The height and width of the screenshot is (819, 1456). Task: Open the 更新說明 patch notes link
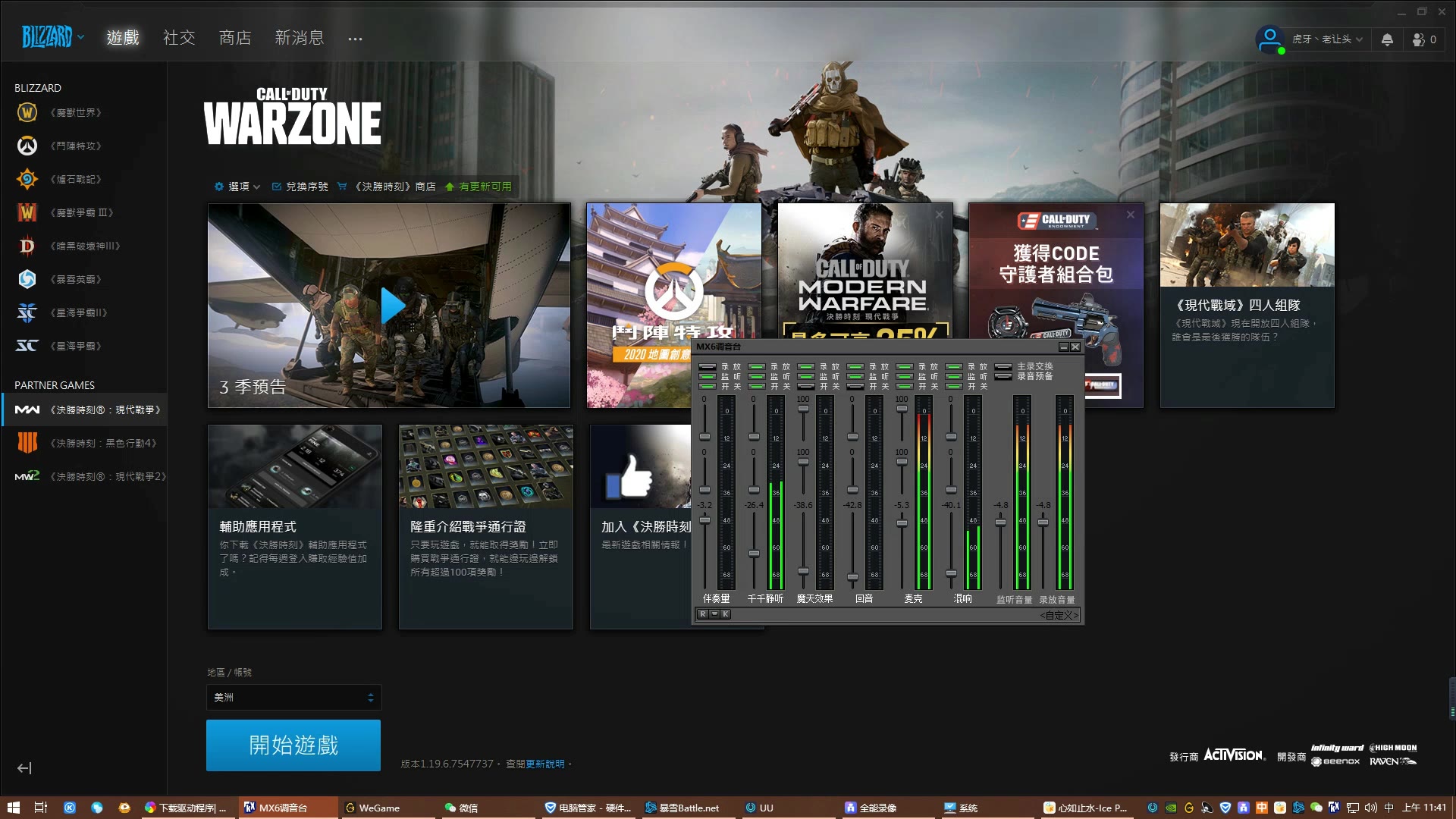coord(544,764)
